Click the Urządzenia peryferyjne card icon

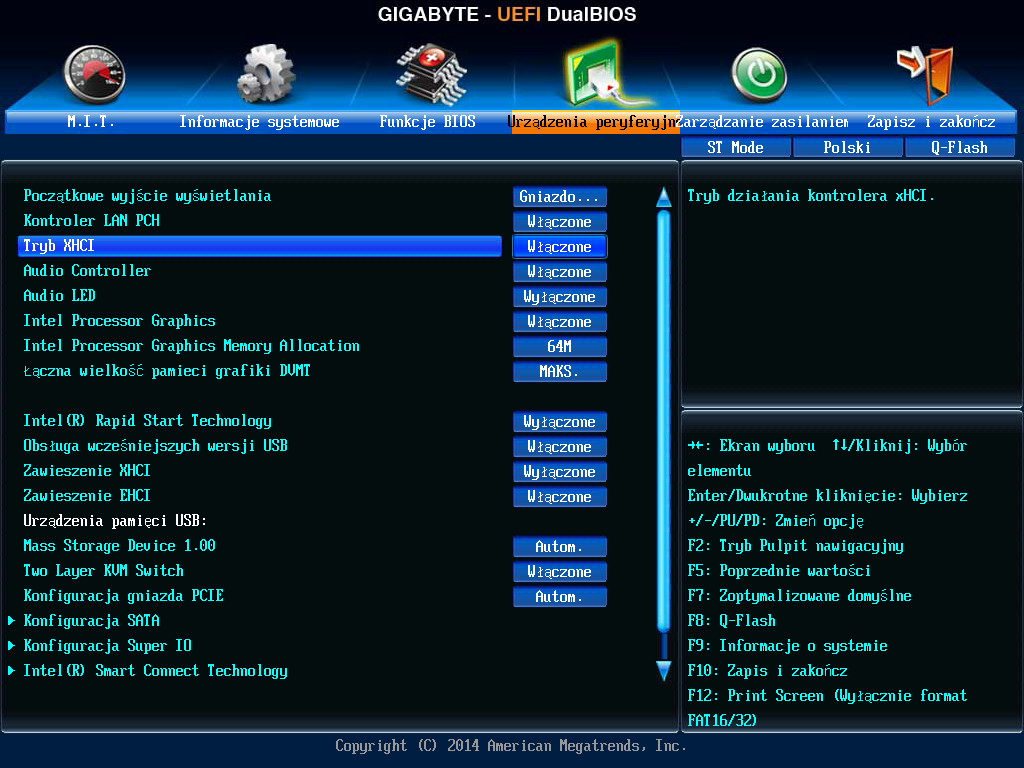(594, 70)
